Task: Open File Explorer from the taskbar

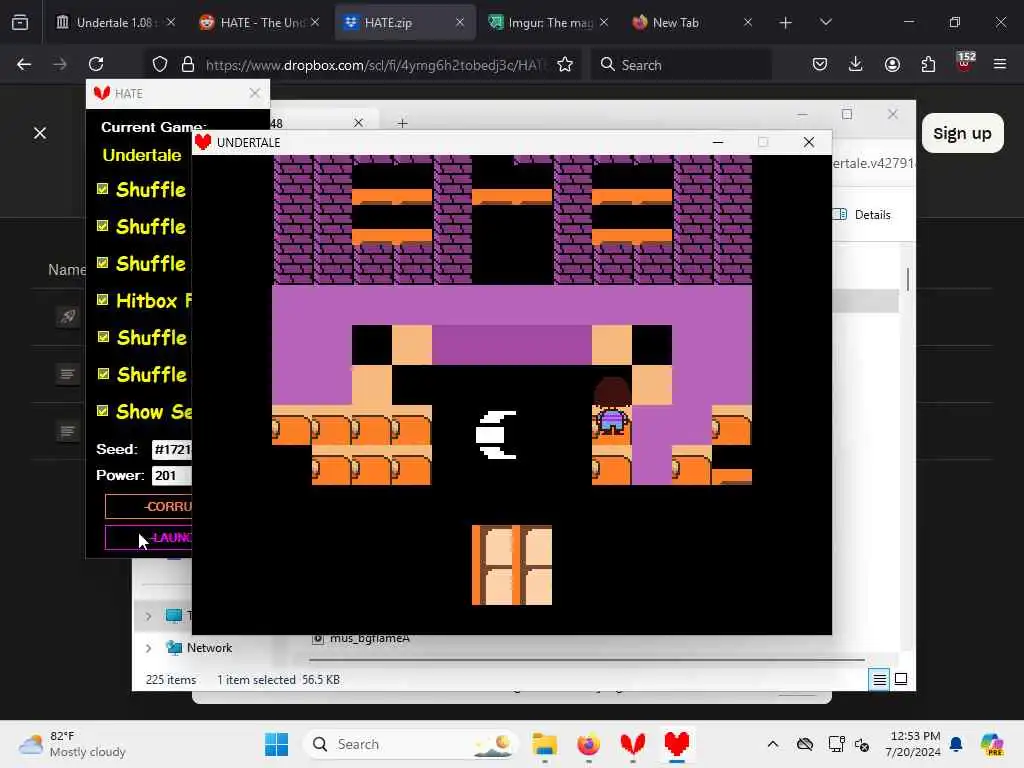Action: [544, 744]
